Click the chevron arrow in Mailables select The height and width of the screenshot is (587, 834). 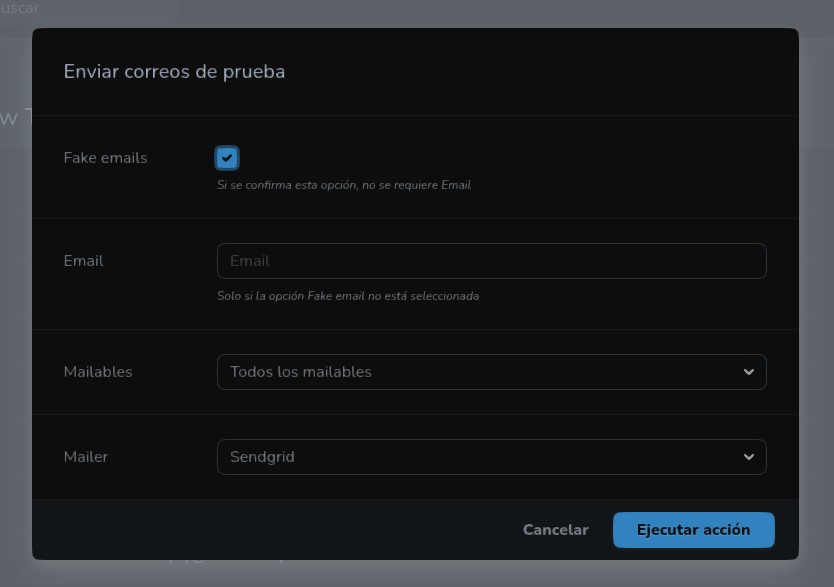click(749, 372)
